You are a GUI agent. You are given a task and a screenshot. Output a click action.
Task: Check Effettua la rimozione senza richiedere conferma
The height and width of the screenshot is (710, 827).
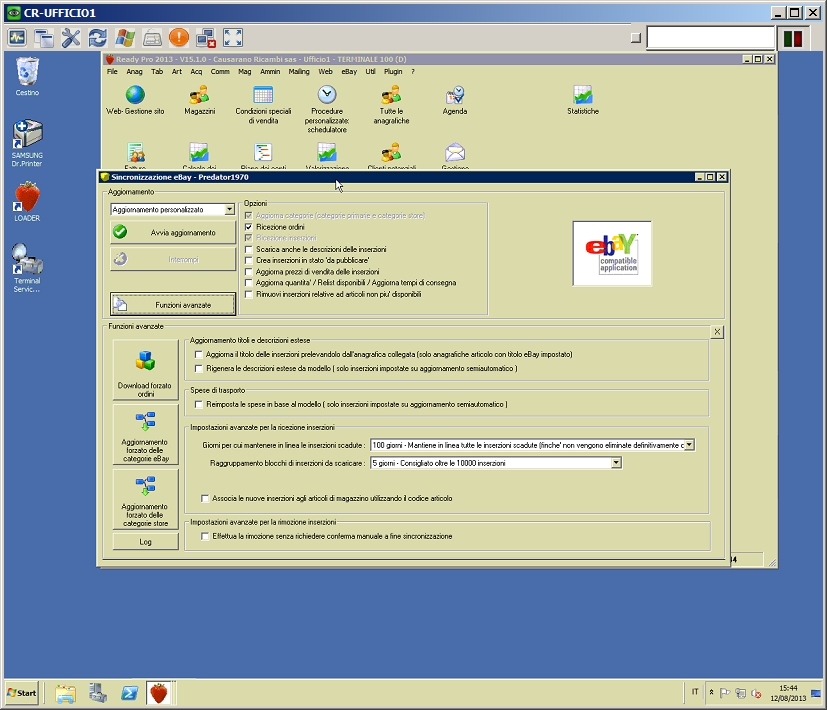point(205,536)
